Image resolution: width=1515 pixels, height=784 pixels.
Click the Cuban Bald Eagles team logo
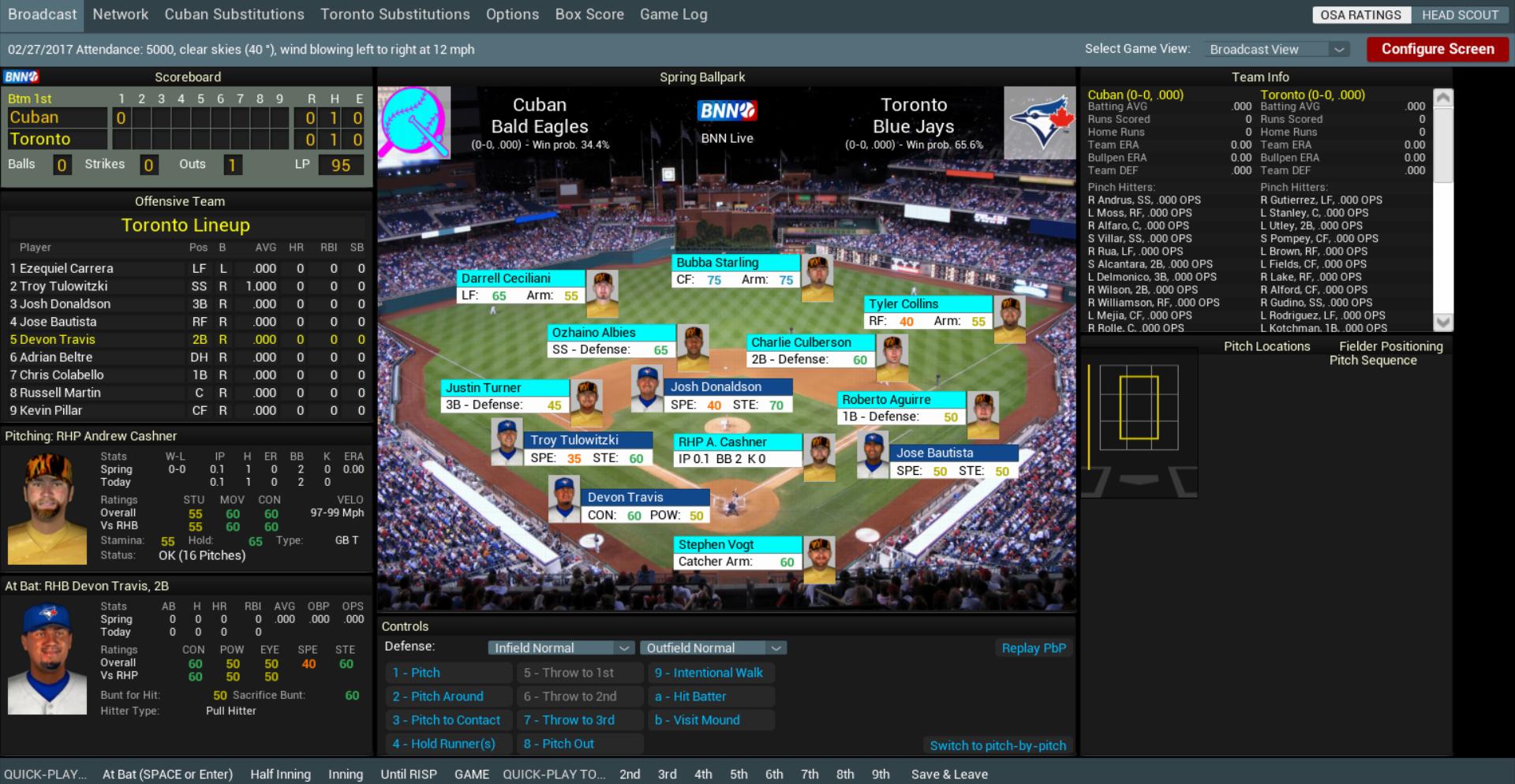(x=414, y=123)
